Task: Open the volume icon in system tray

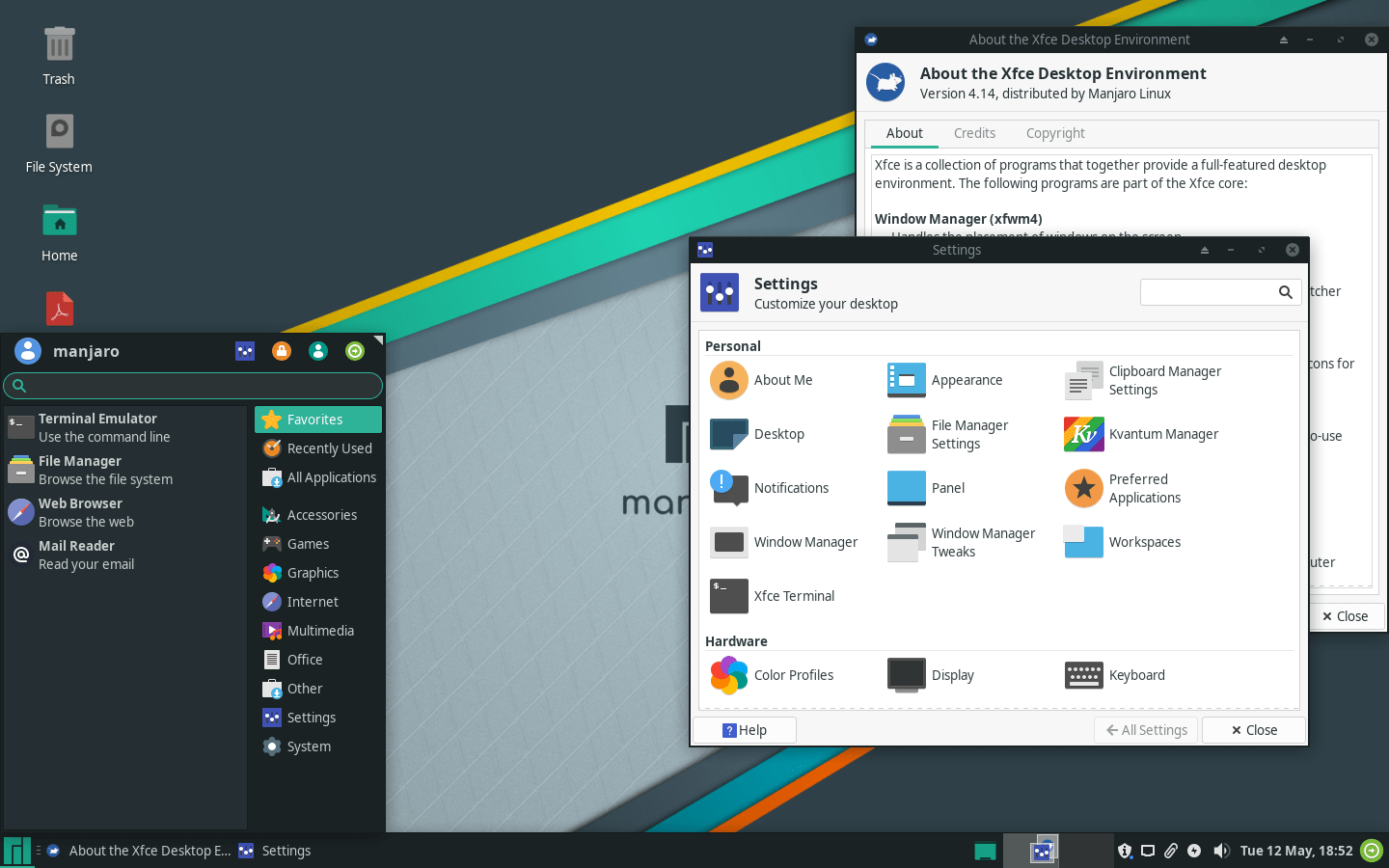Action: pos(1221,851)
